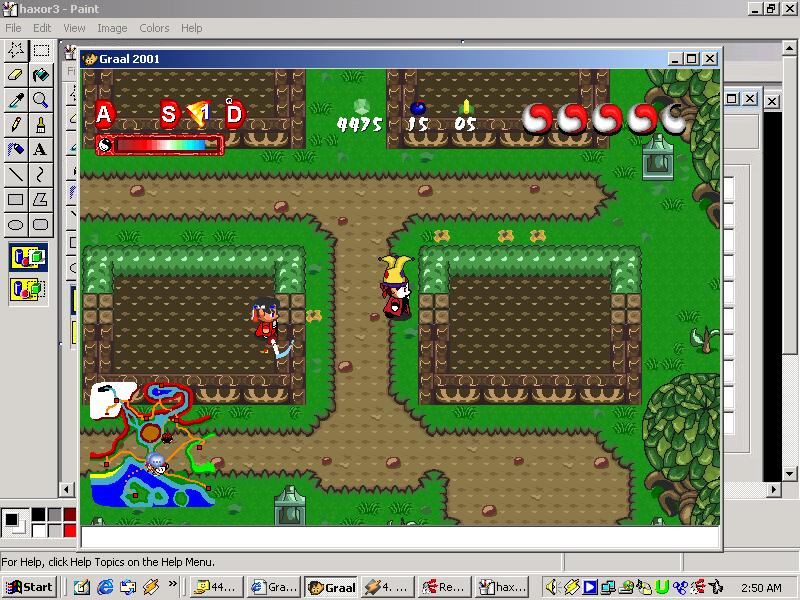Pick the white color swatch
Image resolution: width=800 pixels, height=600 pixels.
pyautogui.click(x=38, y=531)
